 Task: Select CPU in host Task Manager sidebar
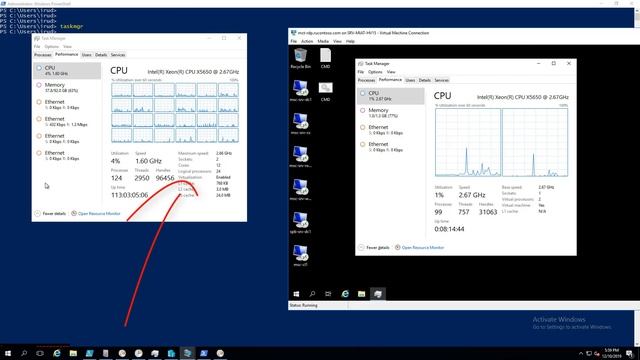[67, 70]
